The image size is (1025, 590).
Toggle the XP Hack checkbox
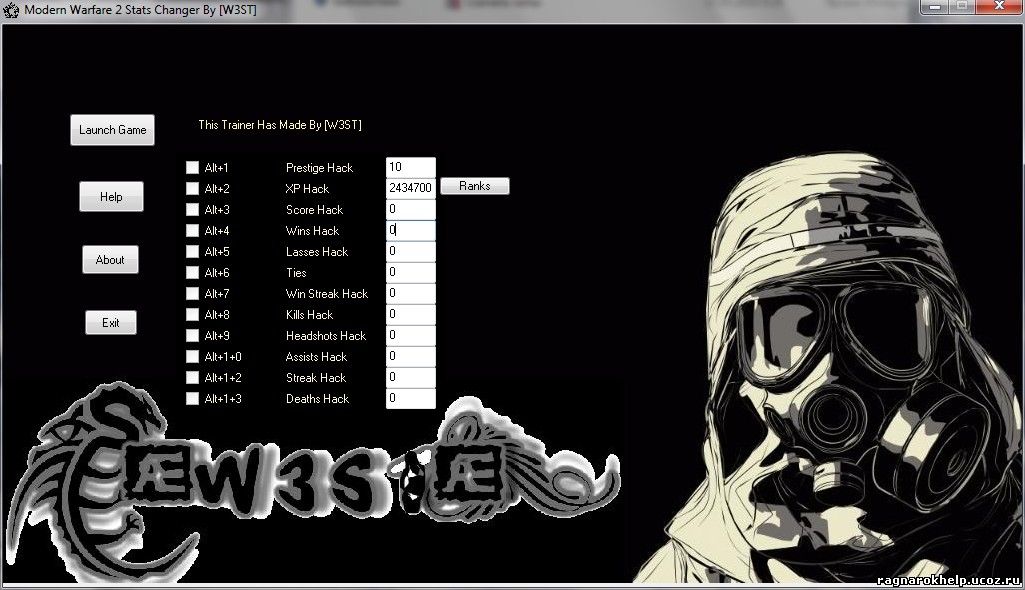192,189
